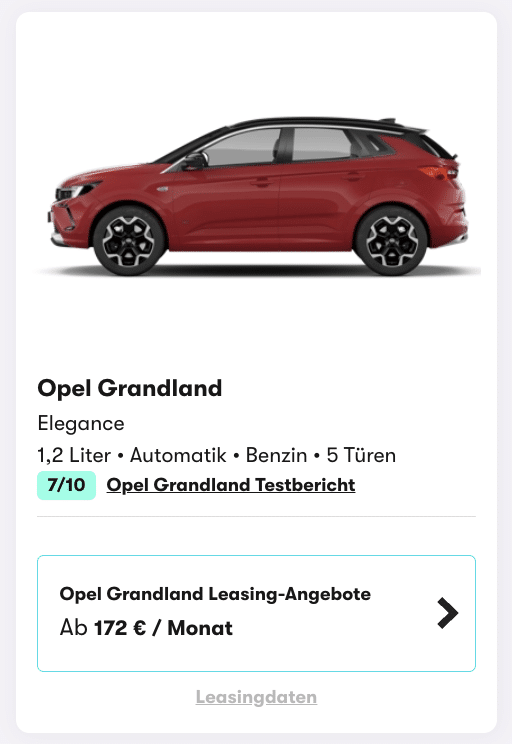Open the Opel Grandland Testbericht link
512x744 pixels.
pyautogui.click(x=231, y=485)
